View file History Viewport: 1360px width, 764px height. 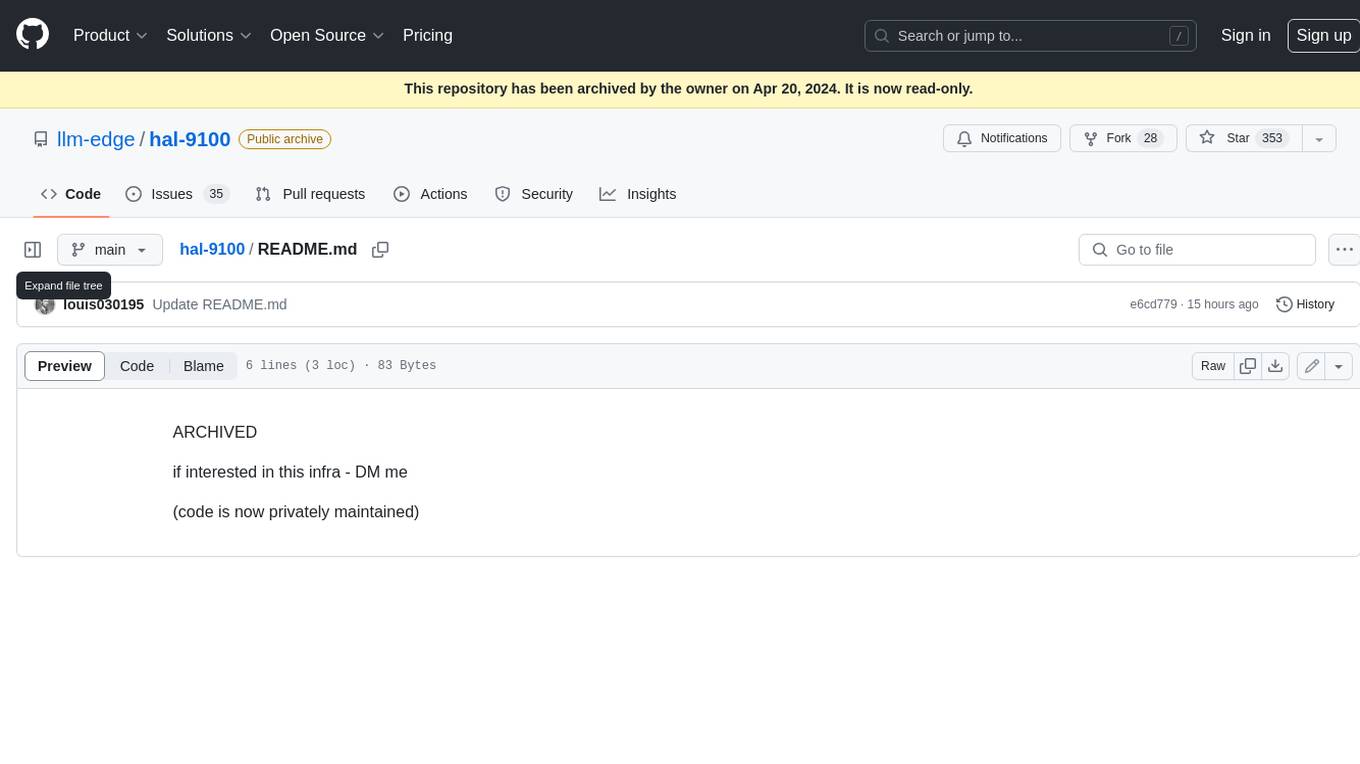click(1305, 304)
